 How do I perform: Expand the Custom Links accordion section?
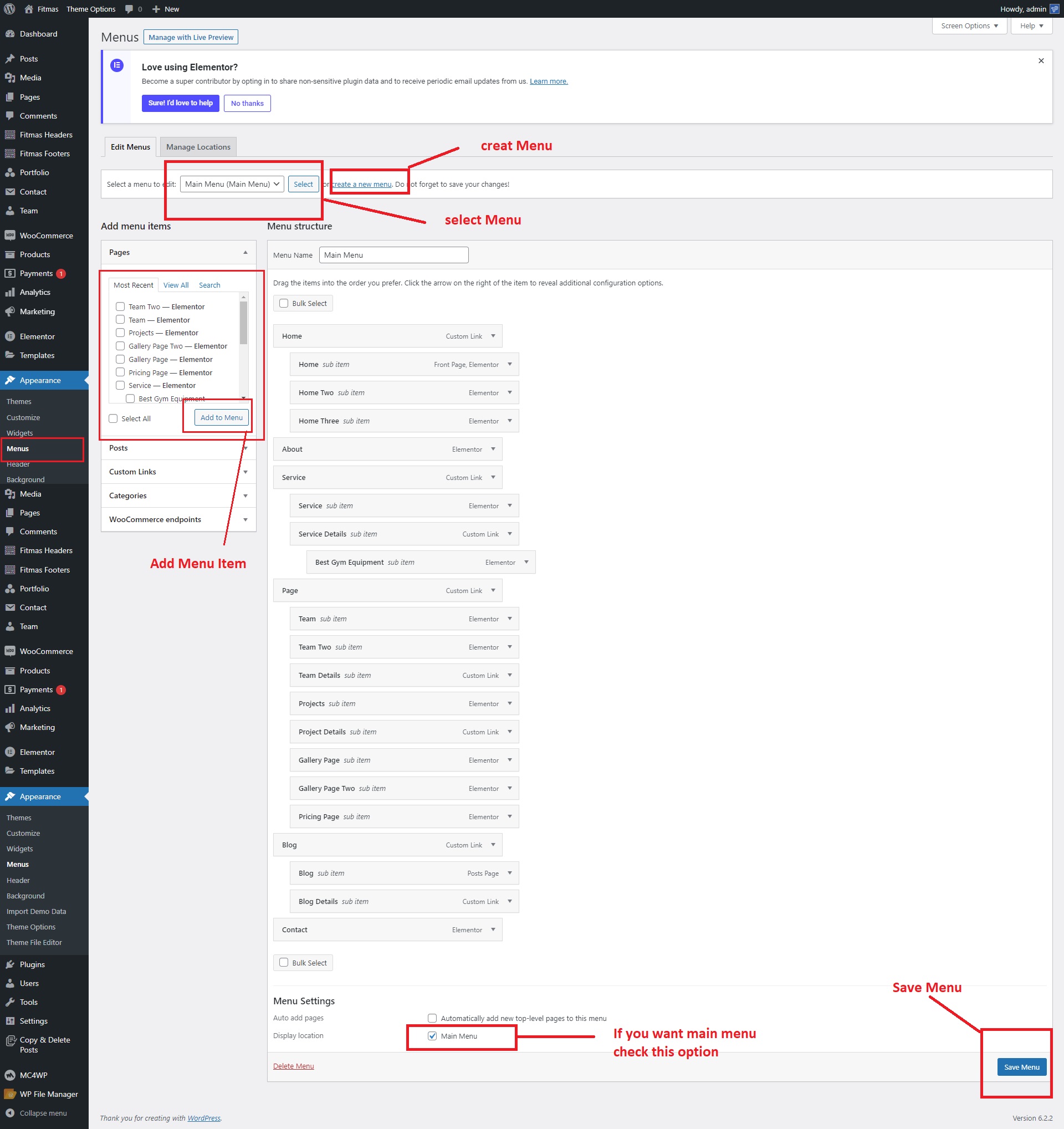pos(178,472)
